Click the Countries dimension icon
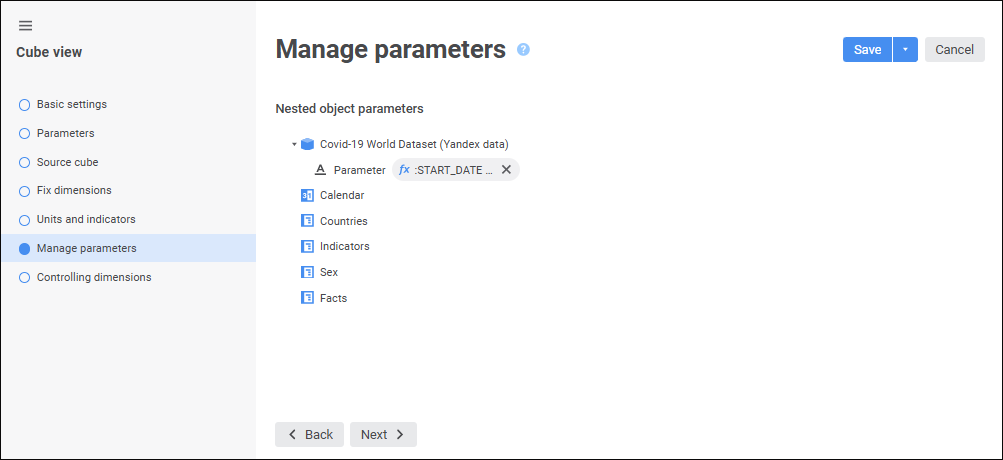Screen dimensions: 1003x460 coord(307,221)
